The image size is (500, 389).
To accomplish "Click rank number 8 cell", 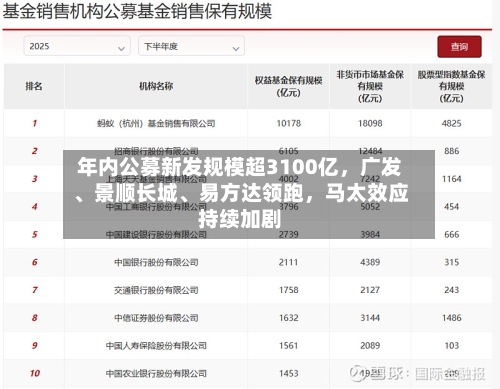I will pos(34,318).
